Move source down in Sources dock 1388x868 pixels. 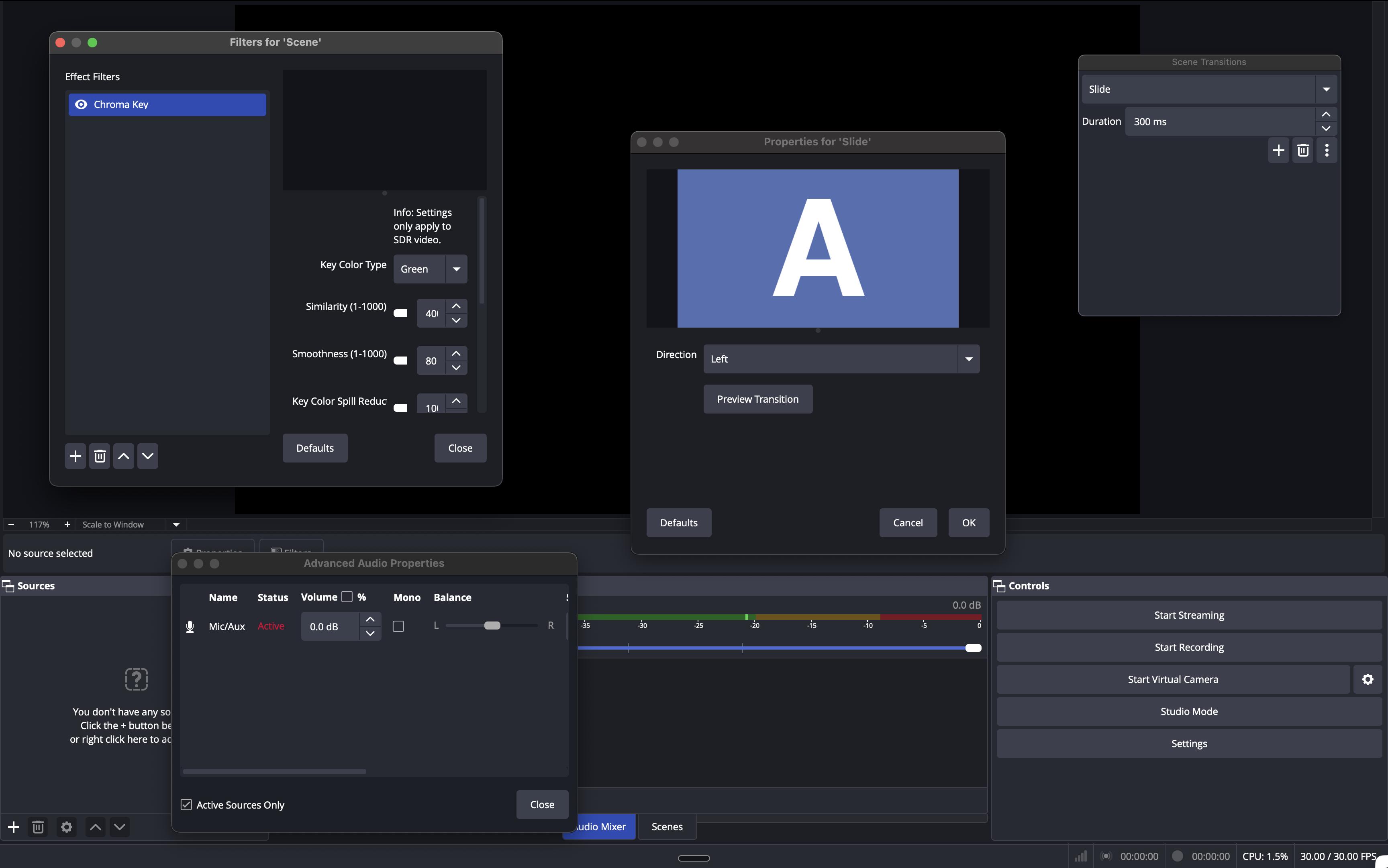[119, 827]
